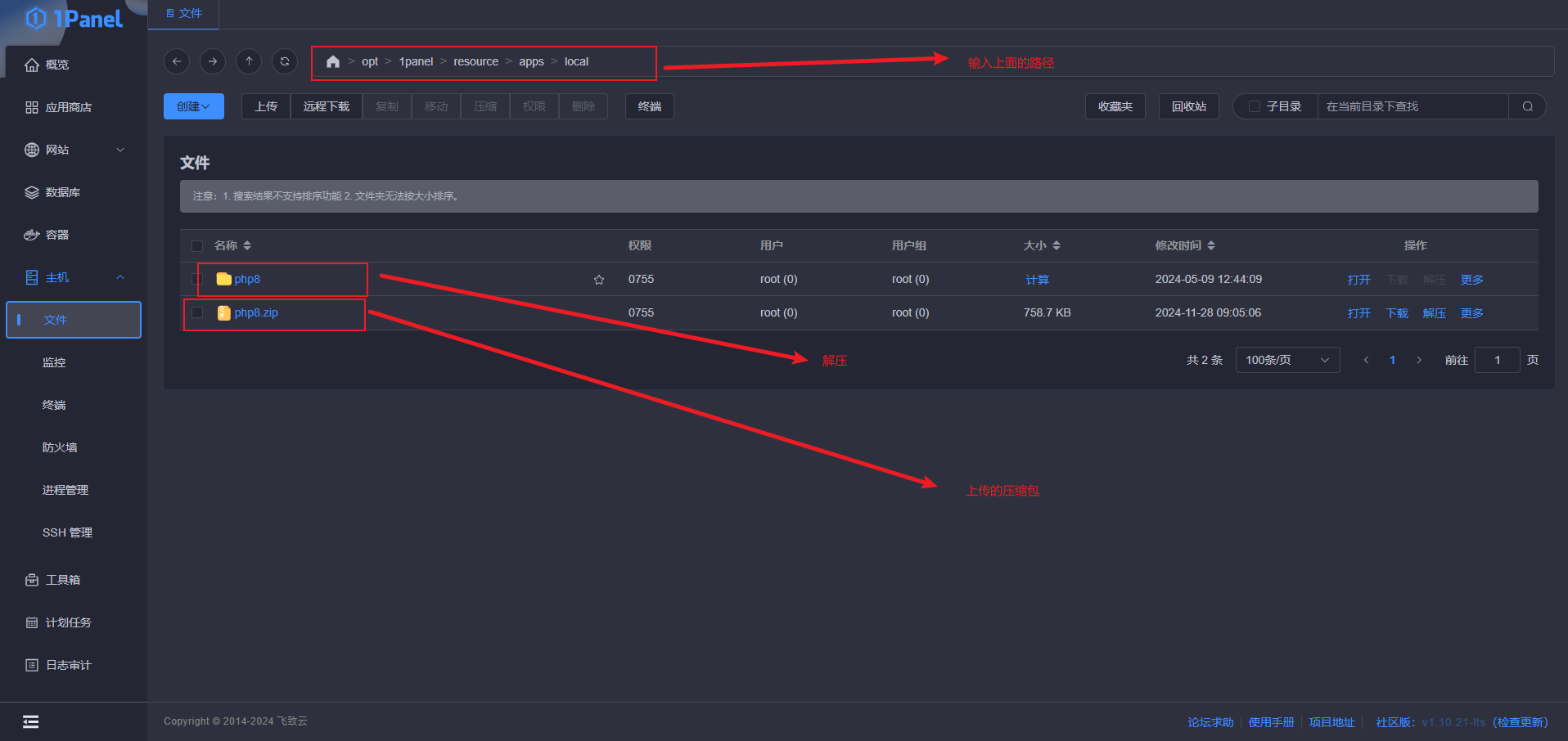Navigate to apps in breadcrumb path
This screenshot has width=1568, height=741.
531,61
